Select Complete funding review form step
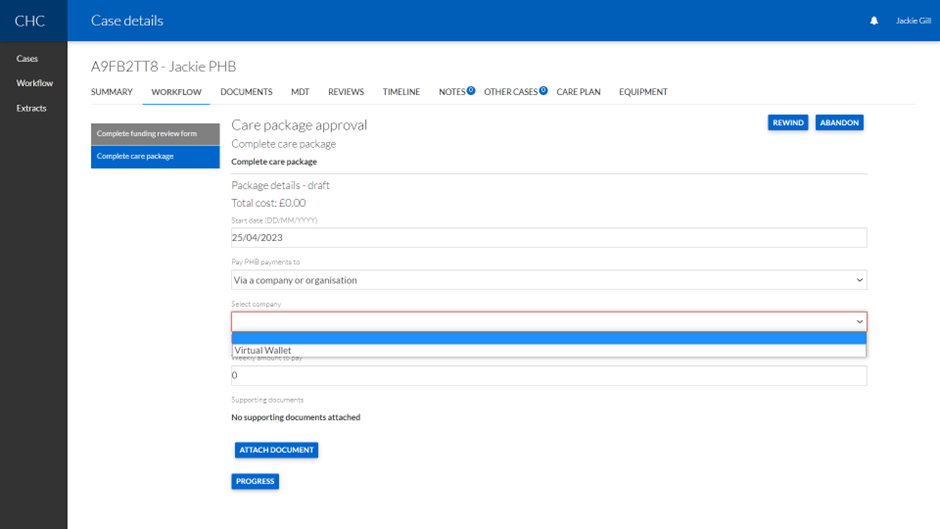This screenshot has height=529, width=940. point(155,133)
